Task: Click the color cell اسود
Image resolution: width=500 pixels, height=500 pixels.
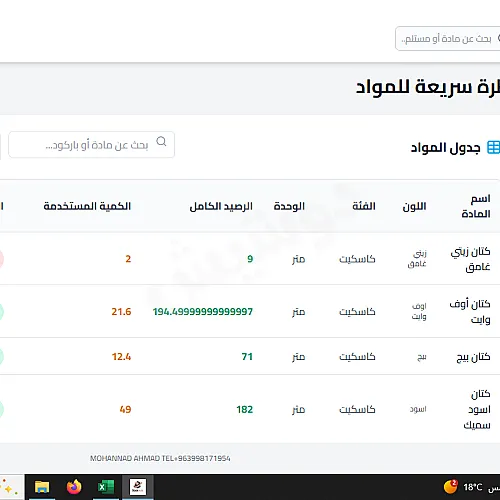Action: (x=418, y=409)
